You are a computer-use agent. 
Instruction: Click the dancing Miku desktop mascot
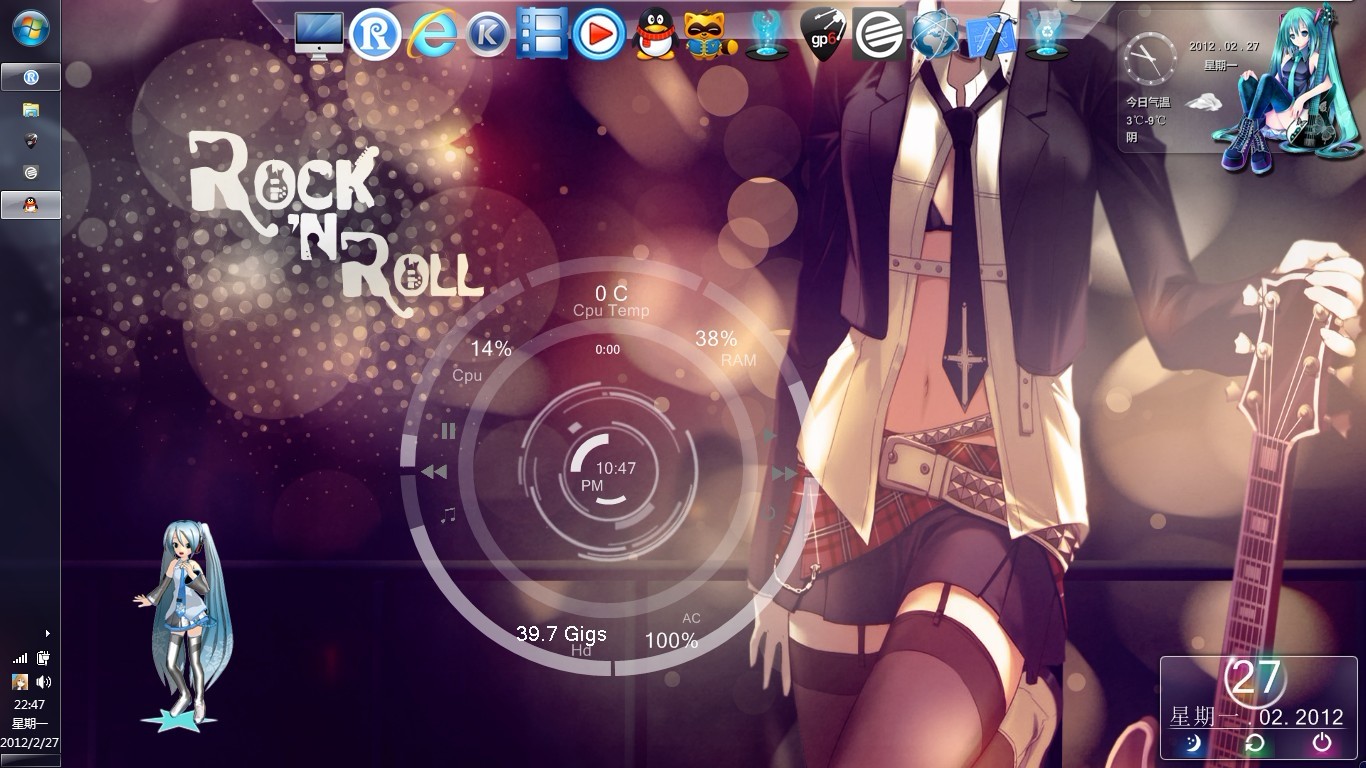184,626
